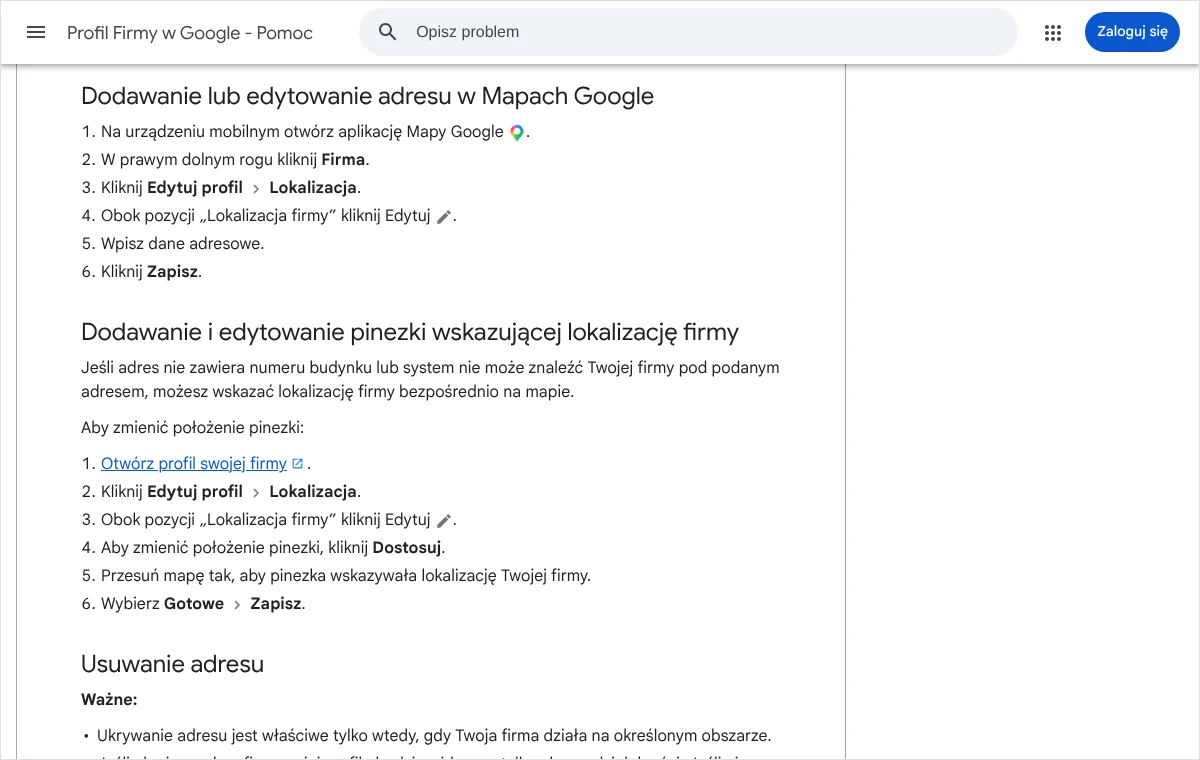Click the bold word 'Firma' in step 2
The height and width of the screenshot is (760, 1200).
(x=343, y=160)
